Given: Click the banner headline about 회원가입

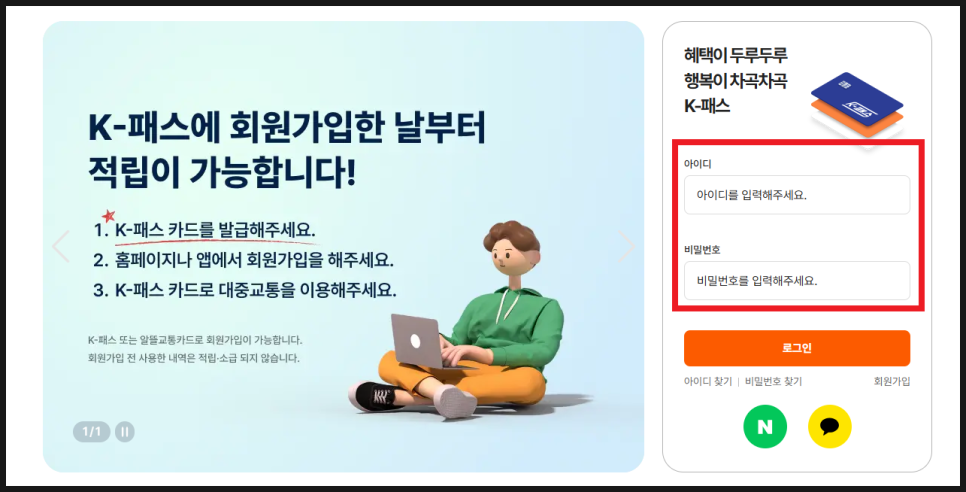Looking at the screenshot, I should coord(288,150).
